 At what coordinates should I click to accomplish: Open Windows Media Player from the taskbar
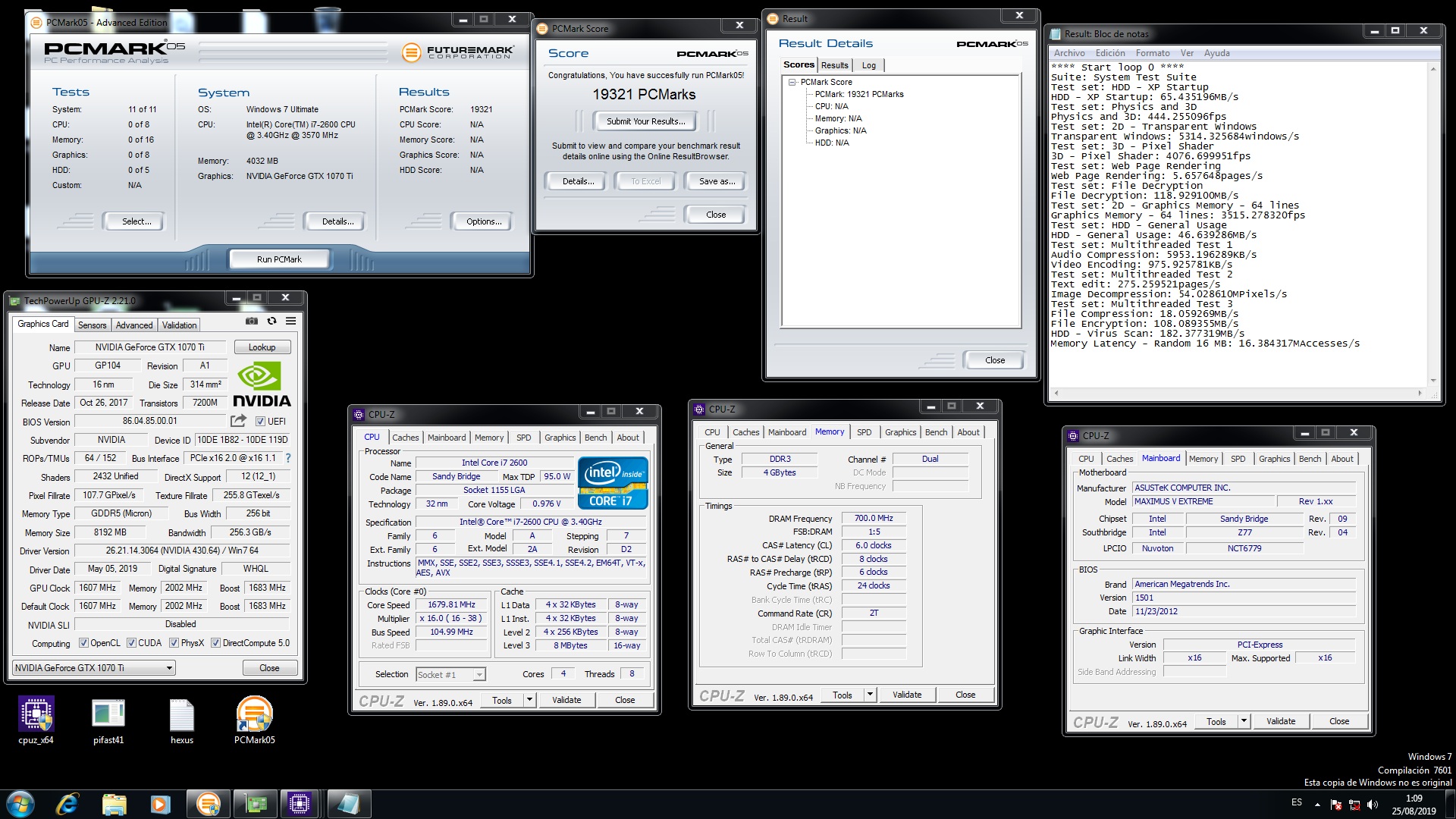160,804
